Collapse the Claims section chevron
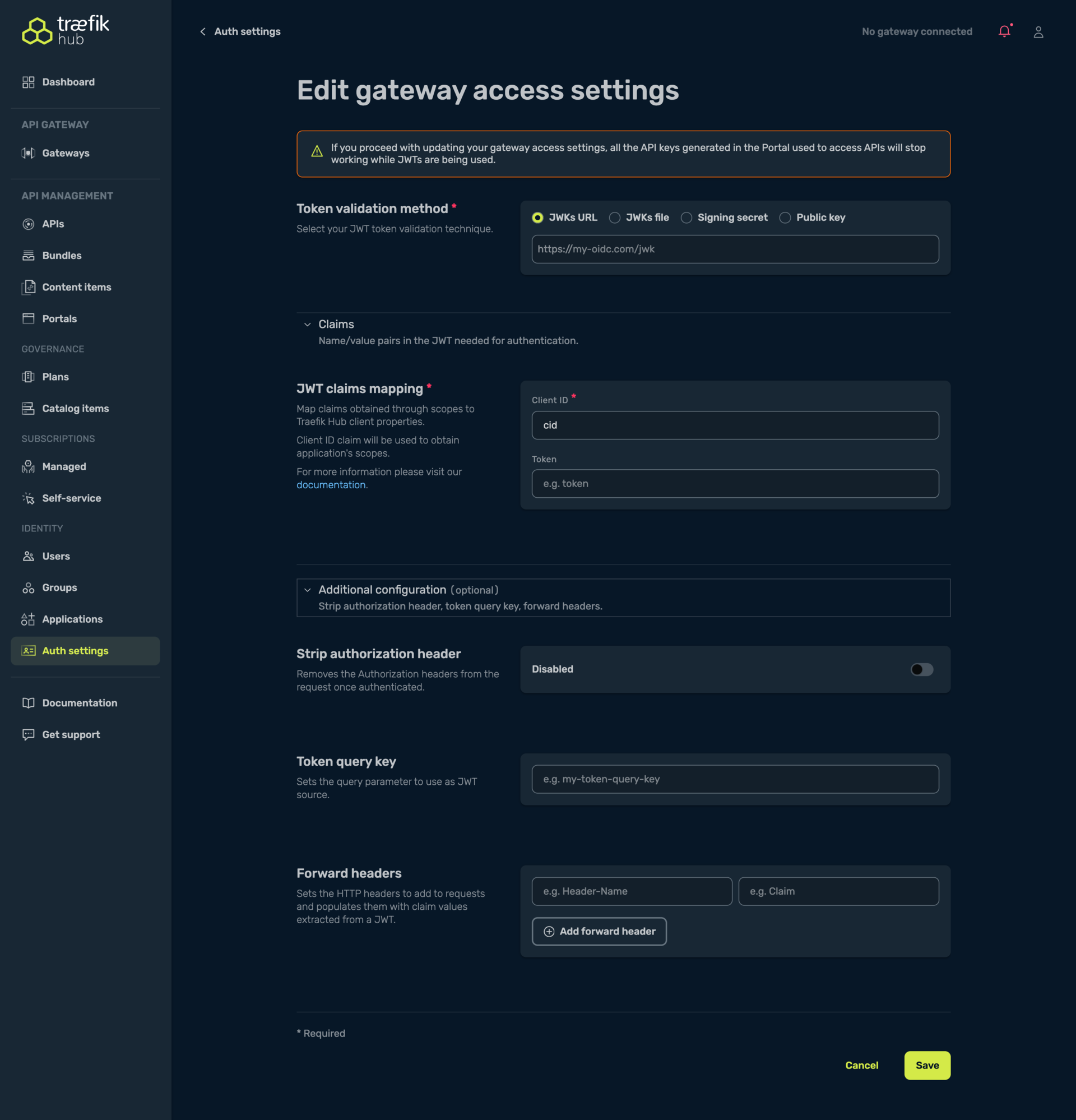Viewport: 1076px width, 1120px height. click(308, 325)
